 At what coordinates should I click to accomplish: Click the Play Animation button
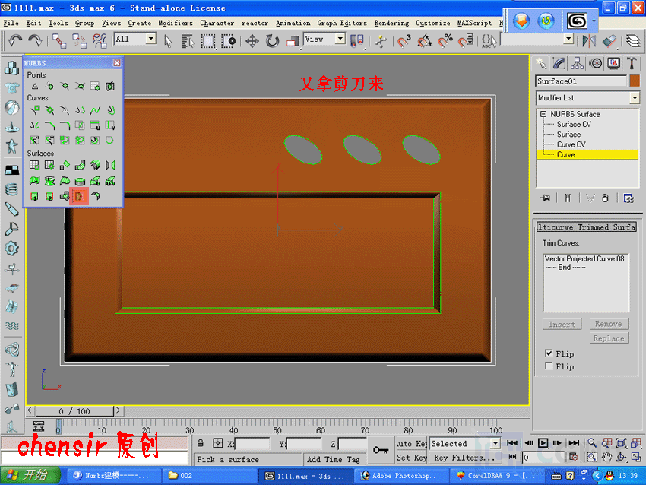[x=543, y=443]
